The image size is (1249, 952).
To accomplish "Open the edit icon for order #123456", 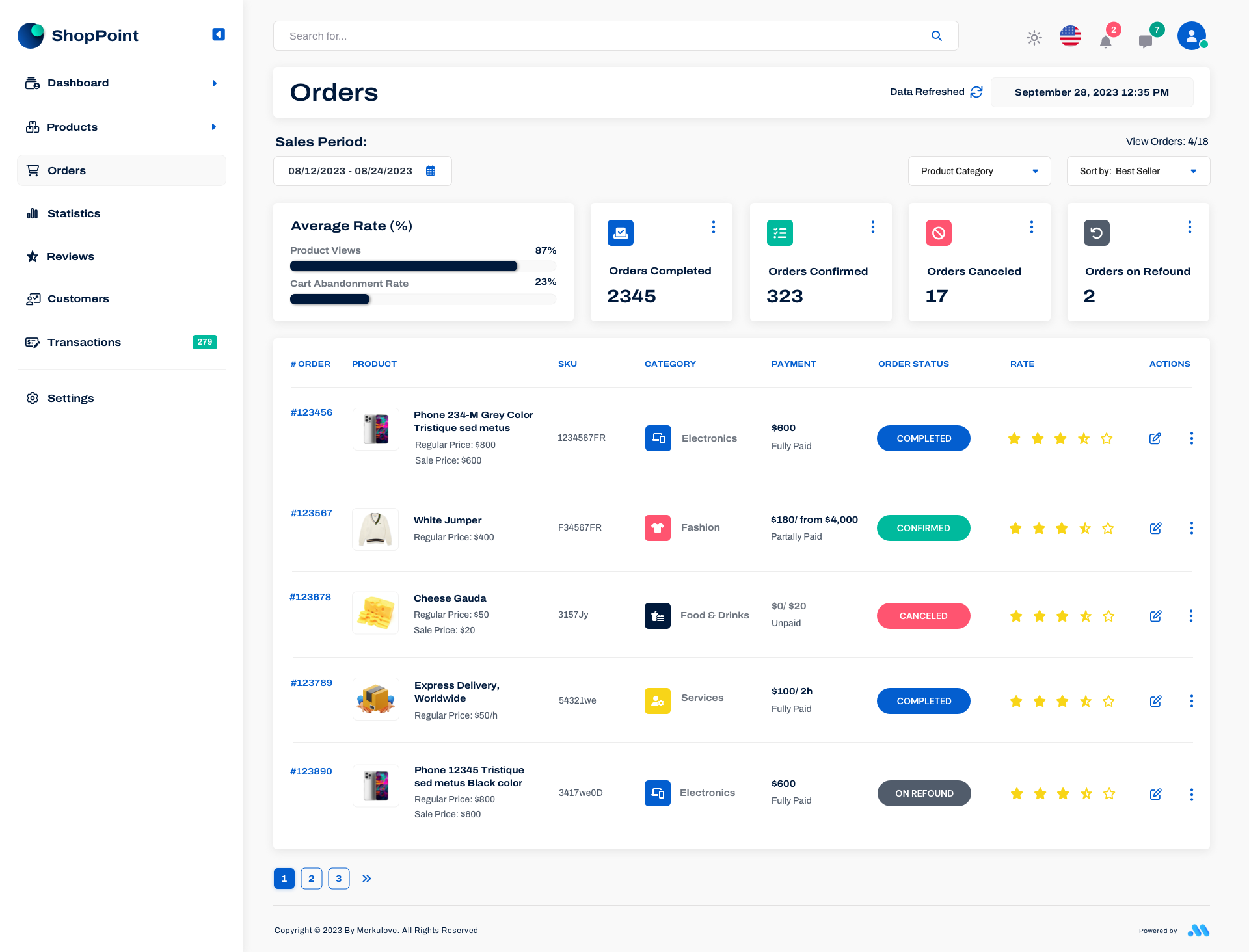I will (x=1155, y=438).
